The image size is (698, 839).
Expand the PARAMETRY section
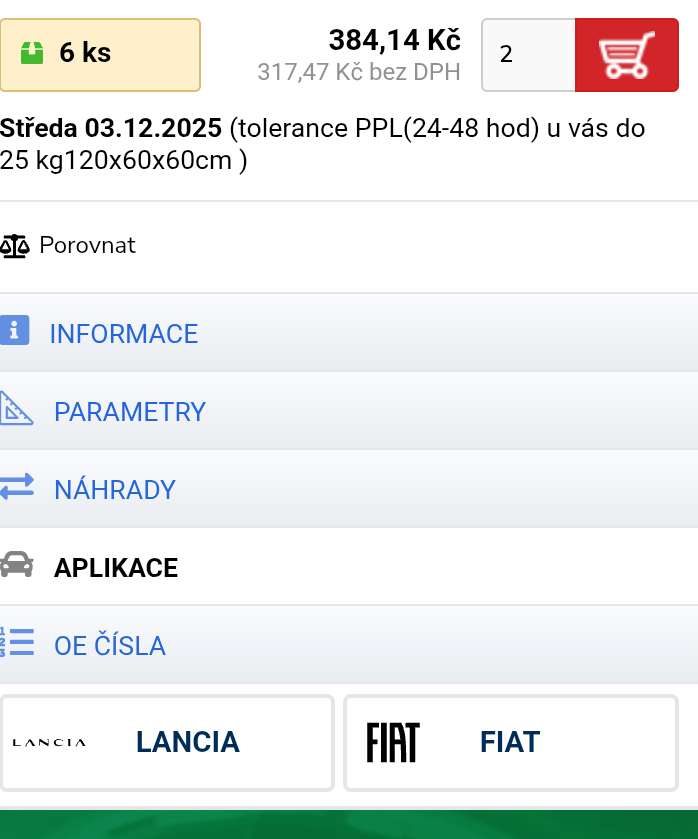click(x=130, y=411)
